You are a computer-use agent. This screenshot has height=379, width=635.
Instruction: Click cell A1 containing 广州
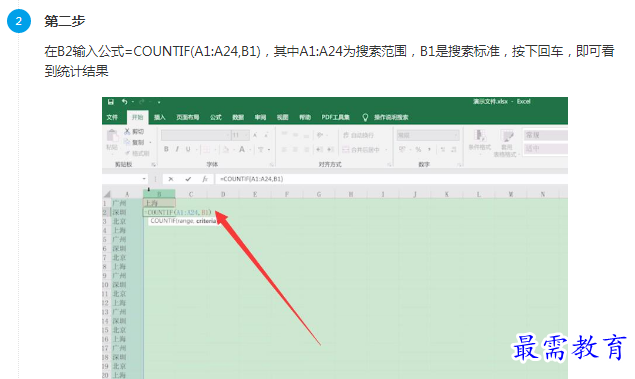(127, 203)
